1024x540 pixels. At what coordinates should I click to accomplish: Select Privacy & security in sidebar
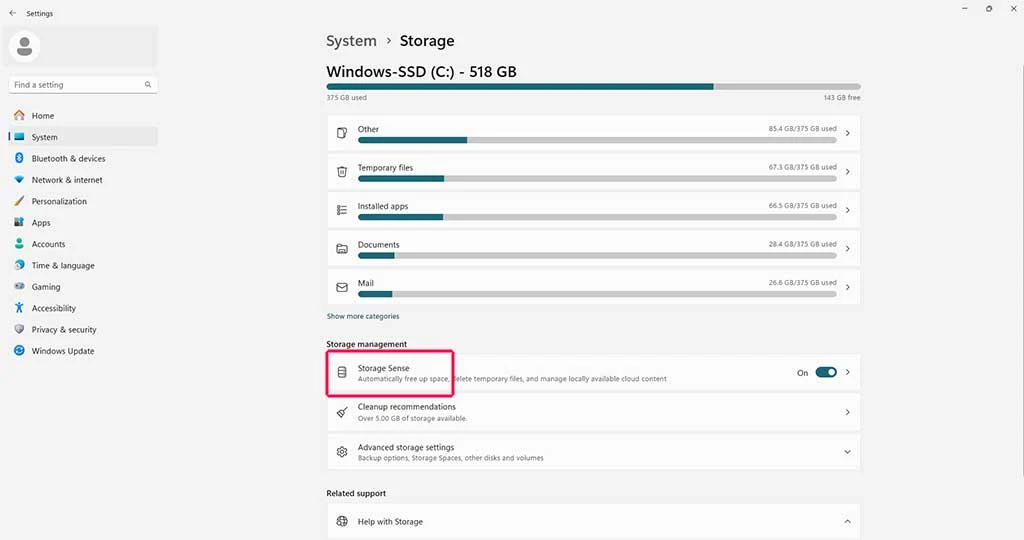[x=64, y=330]
